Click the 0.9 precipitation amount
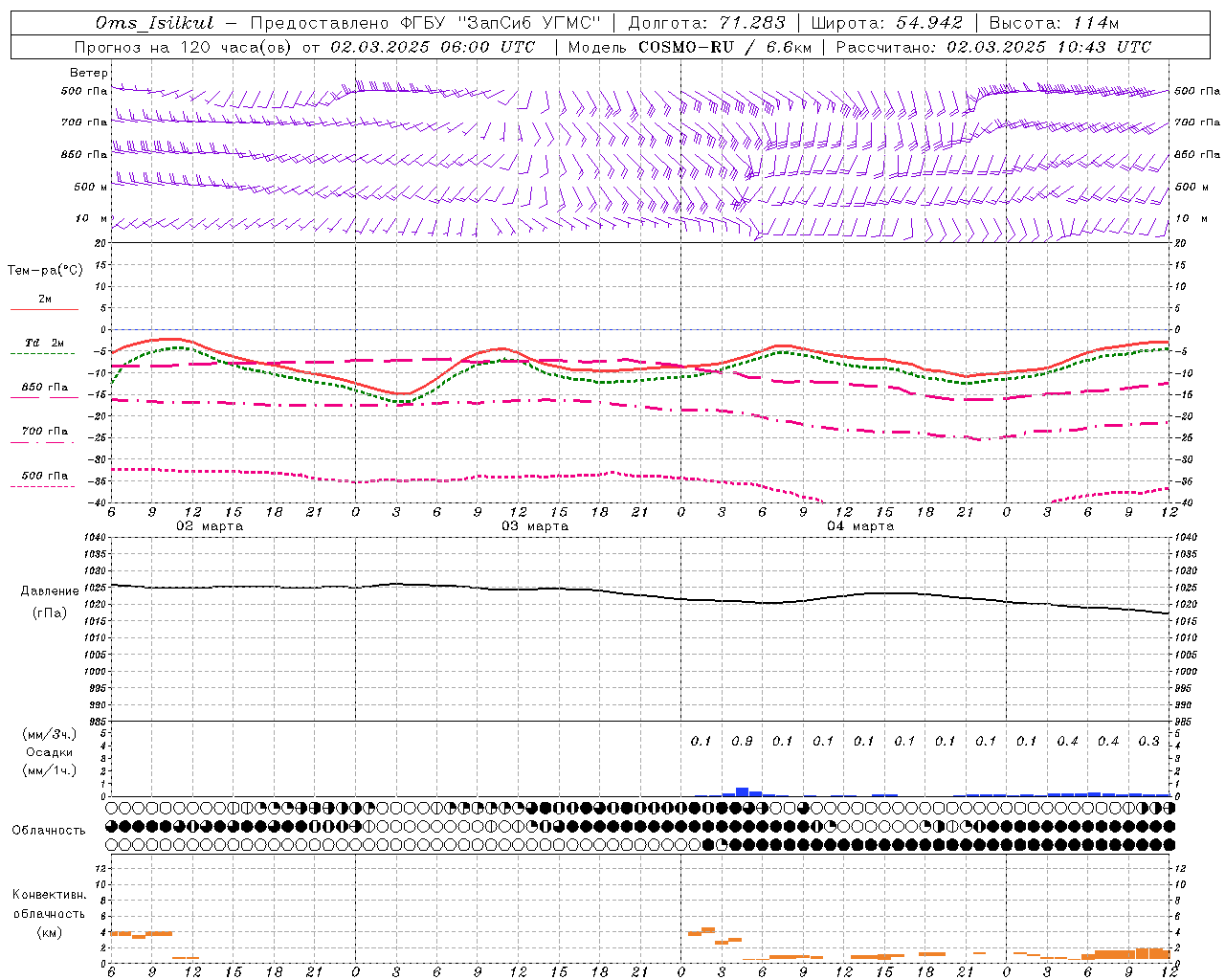Viewport: 1225px width, 980px height. tap(742, 741)
